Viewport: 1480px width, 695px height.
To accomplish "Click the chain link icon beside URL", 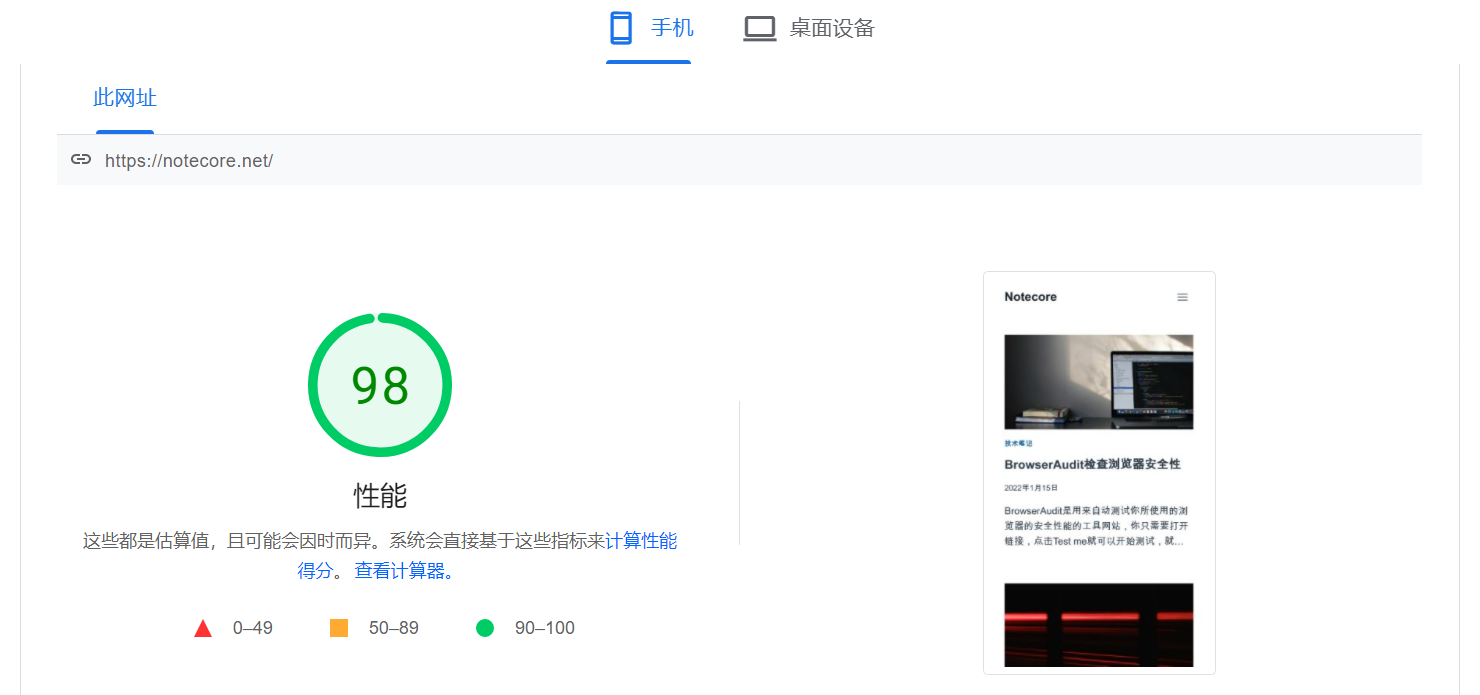I will coord(81,160).
